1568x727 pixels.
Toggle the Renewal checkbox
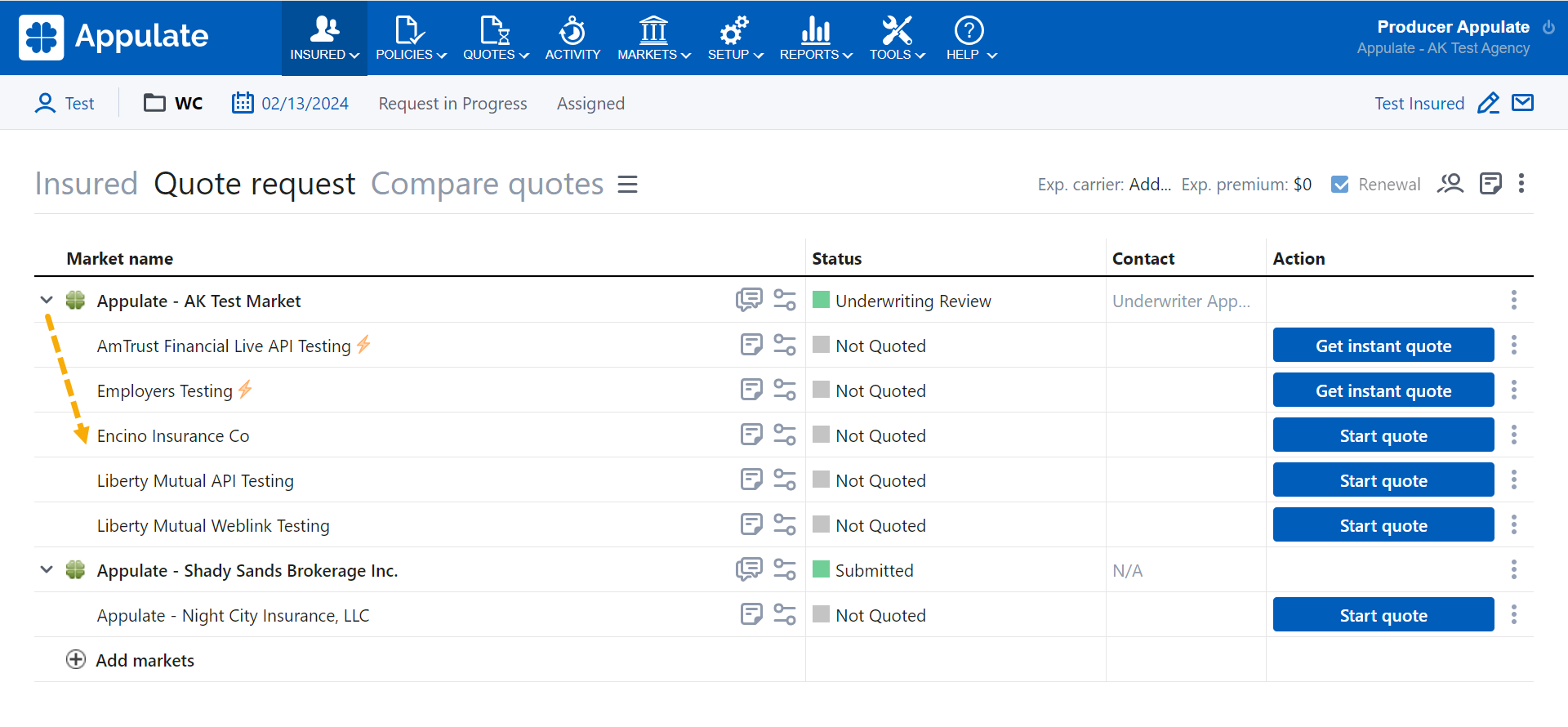click(1339, 185)
